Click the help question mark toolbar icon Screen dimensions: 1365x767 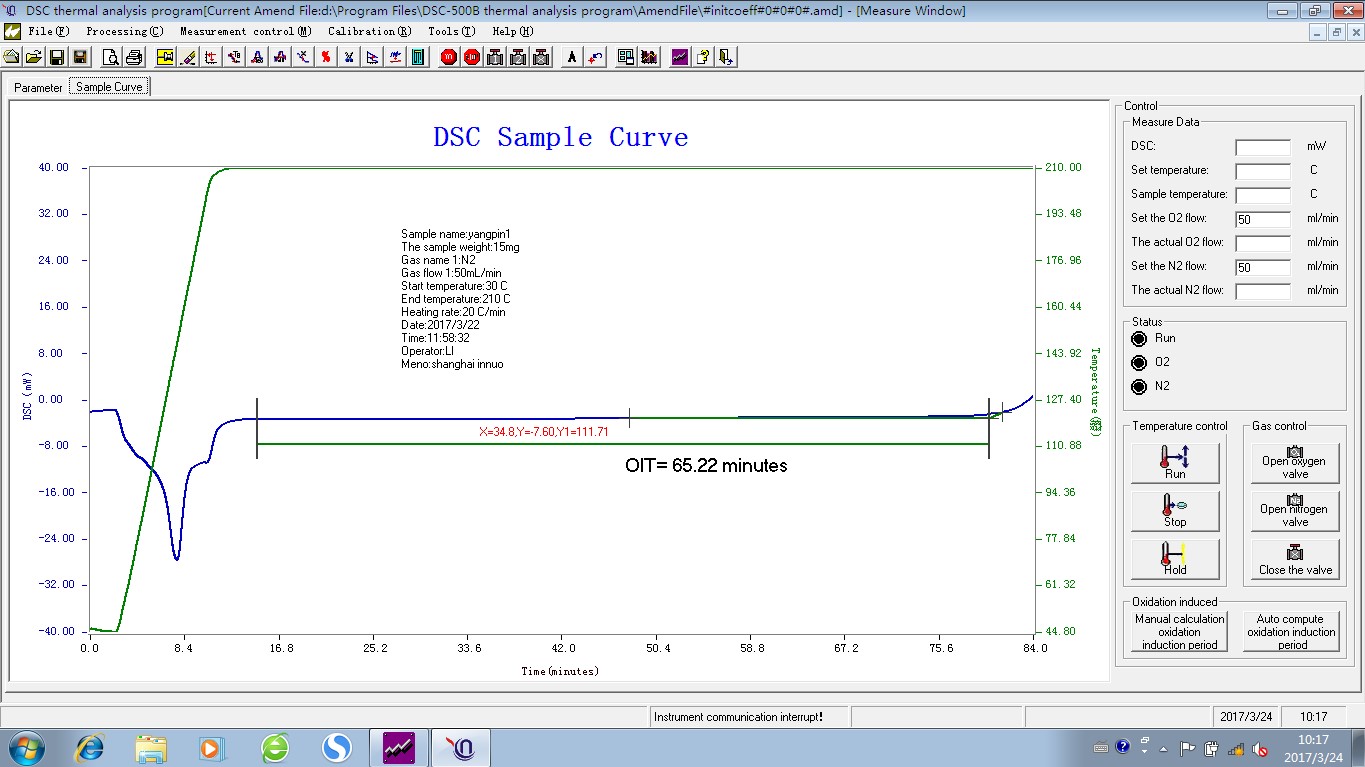click(703, 57)
